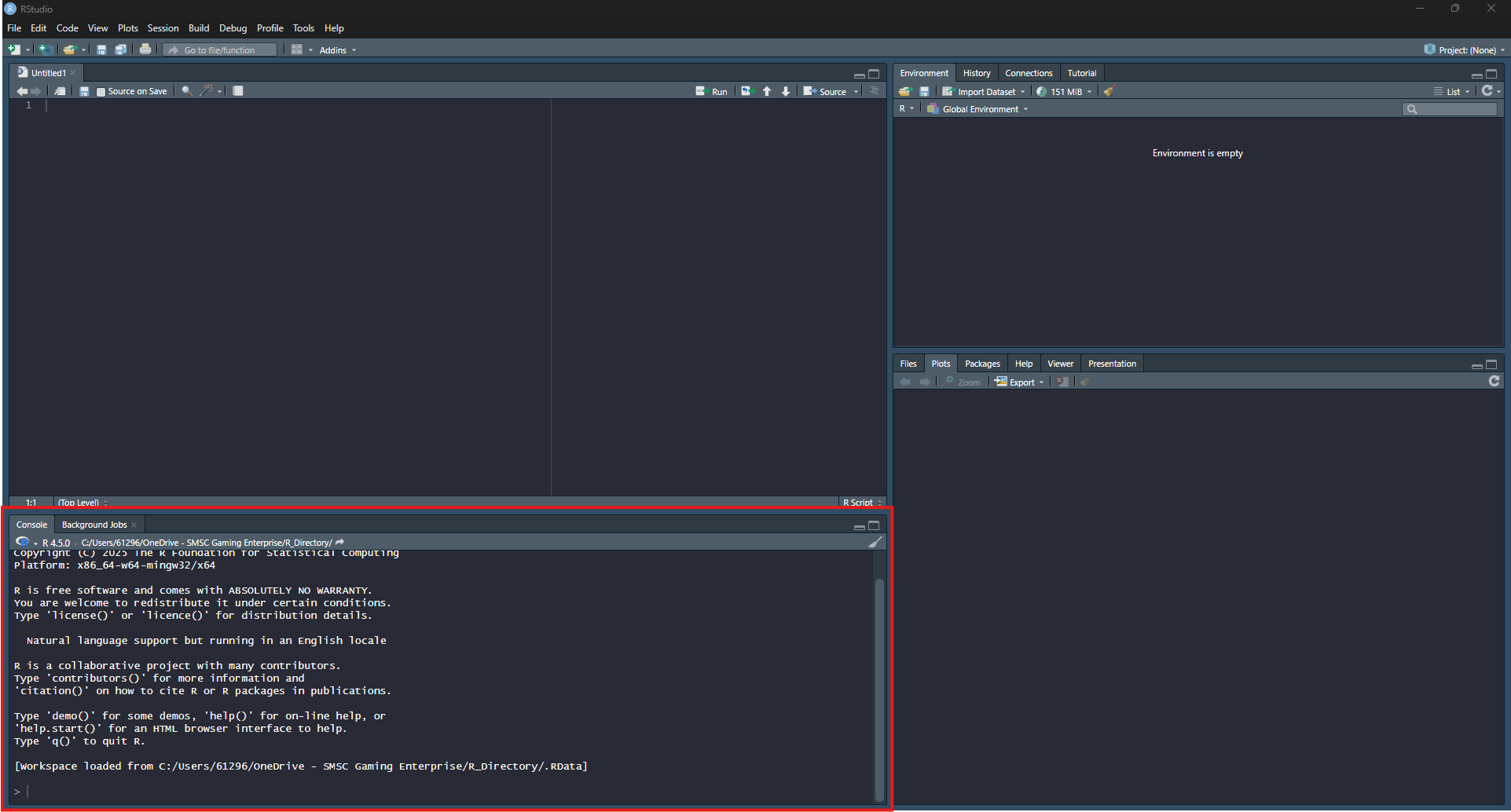Image resolution: width=1511 pixels, height=812 pixels.
Task: Click the New File icon in main toolbar
Action: 14,49
